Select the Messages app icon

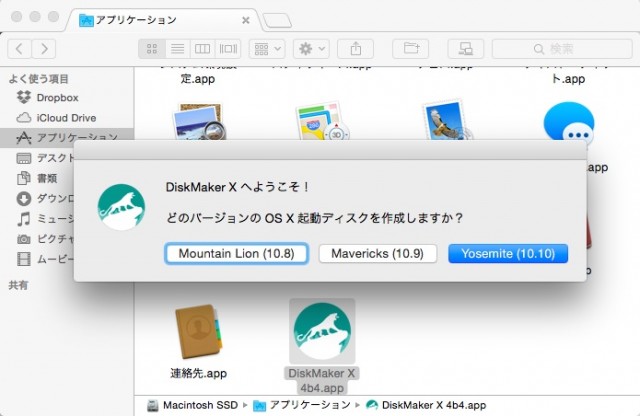(569, 122)
